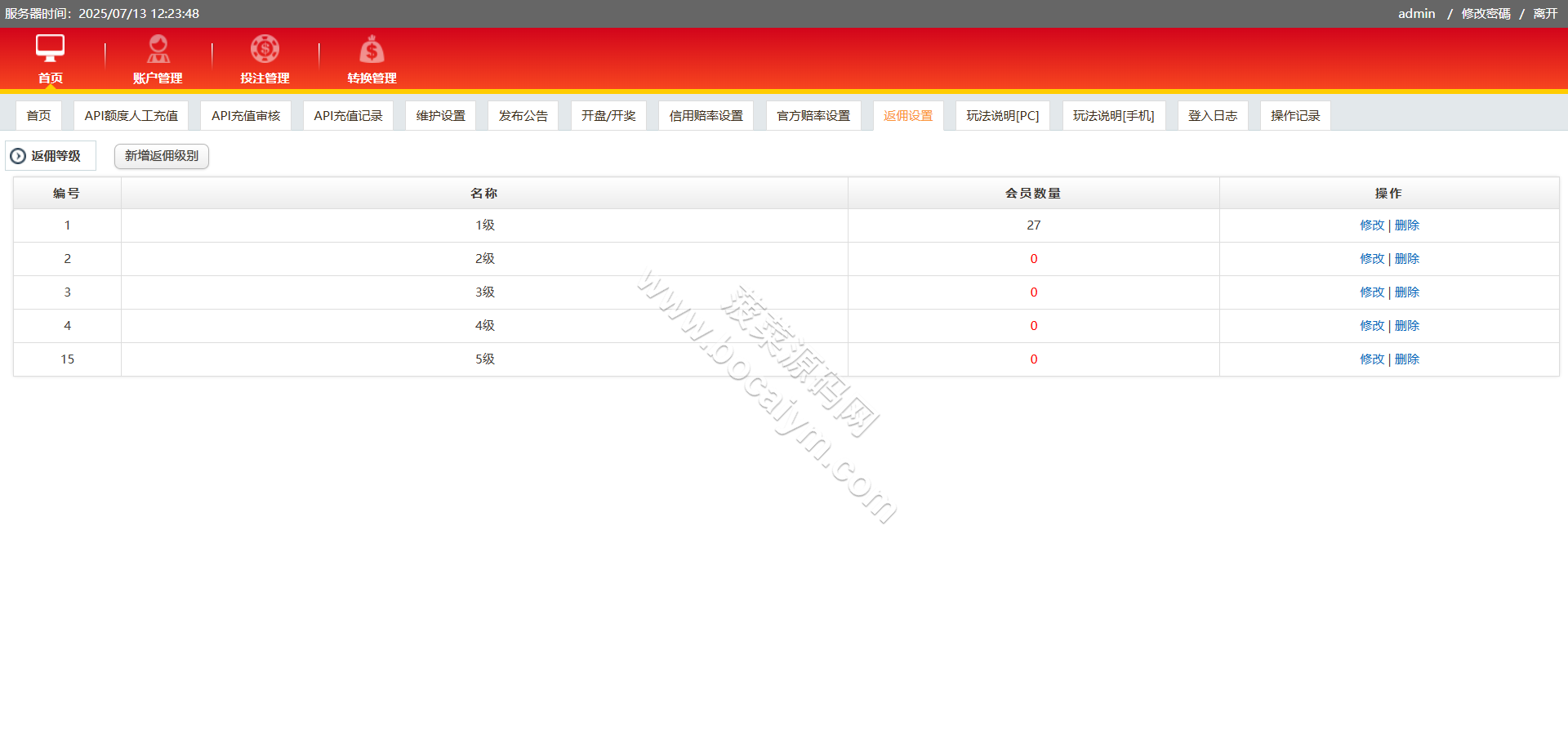Click the 会员数量 column header

[1034, 194]
